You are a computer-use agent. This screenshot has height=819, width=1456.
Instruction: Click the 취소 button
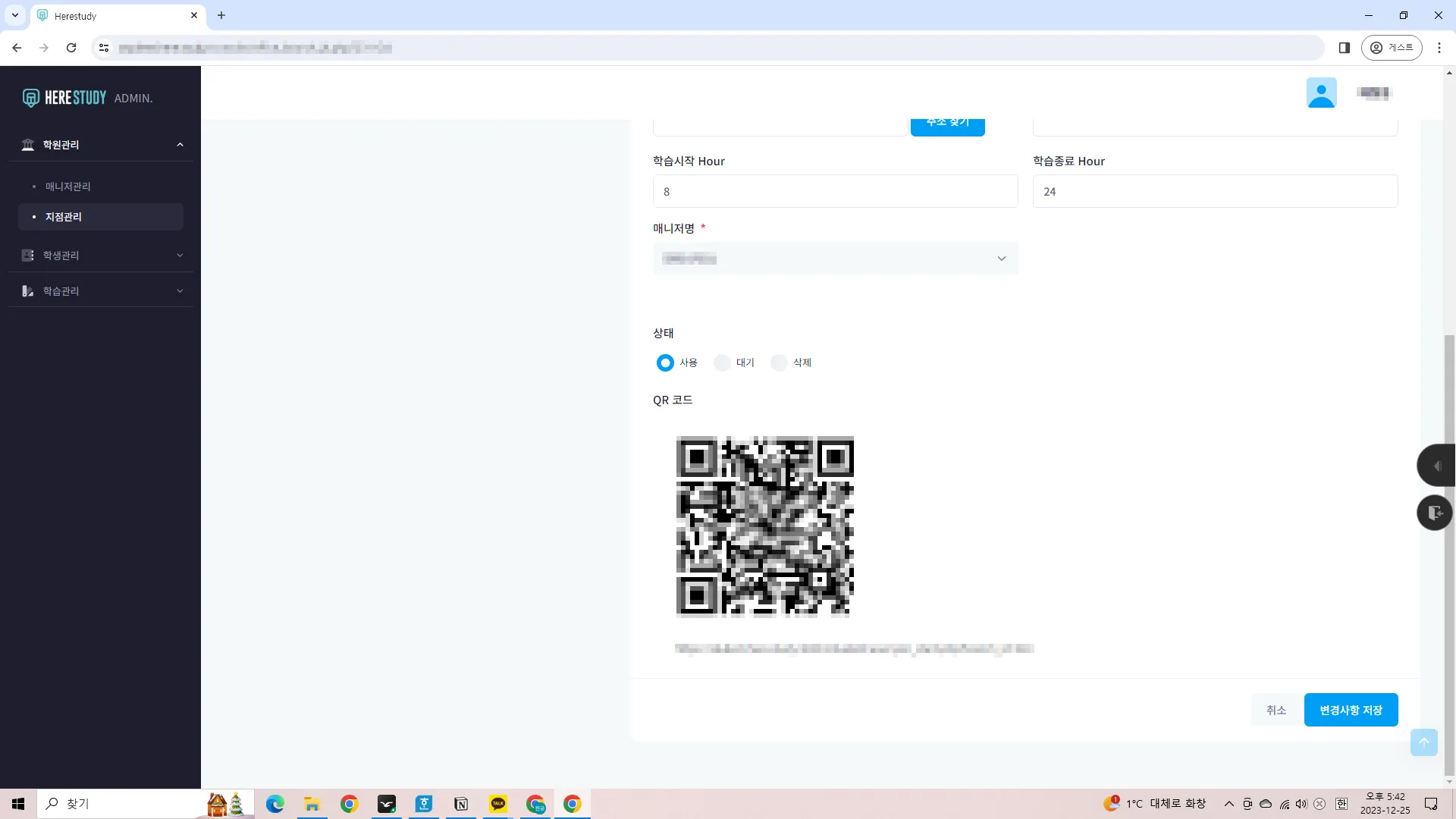[1276, 710]
